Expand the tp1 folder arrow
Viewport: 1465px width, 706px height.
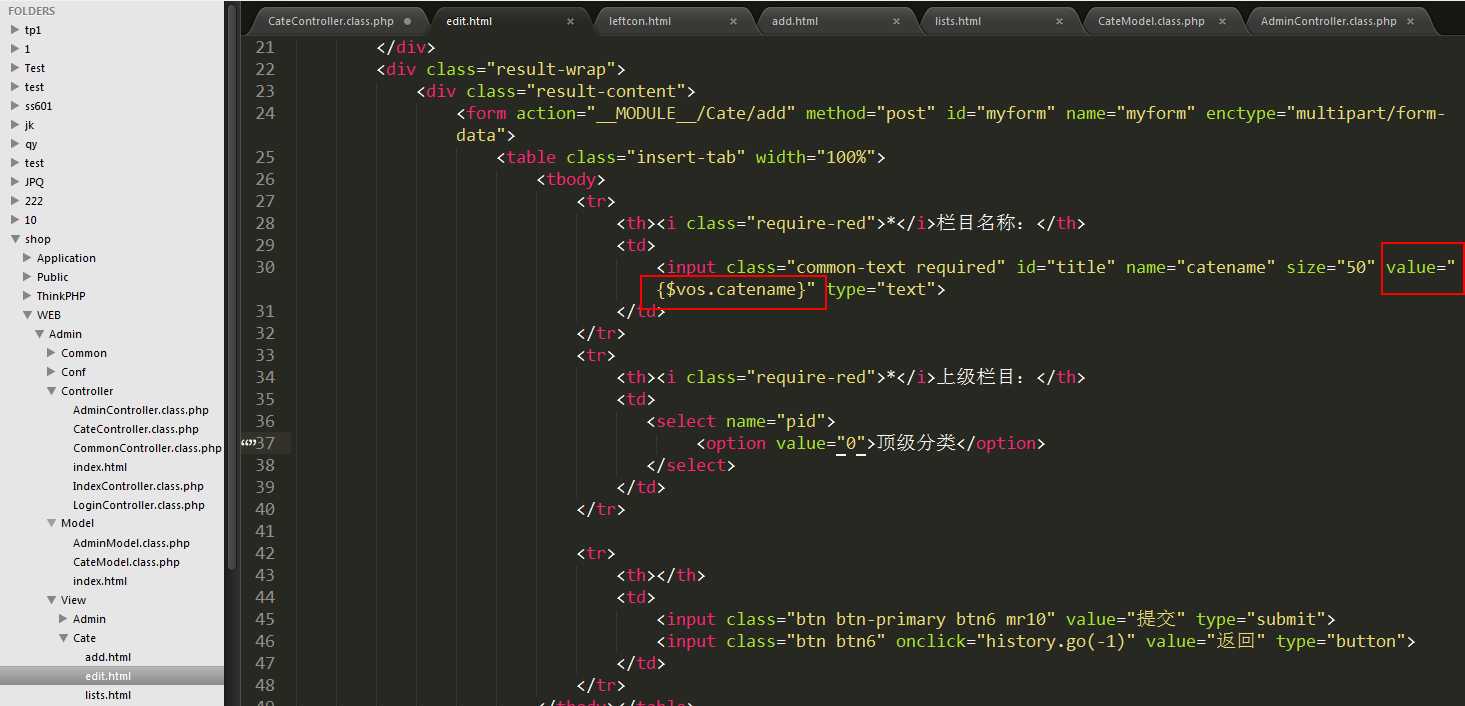15,30
